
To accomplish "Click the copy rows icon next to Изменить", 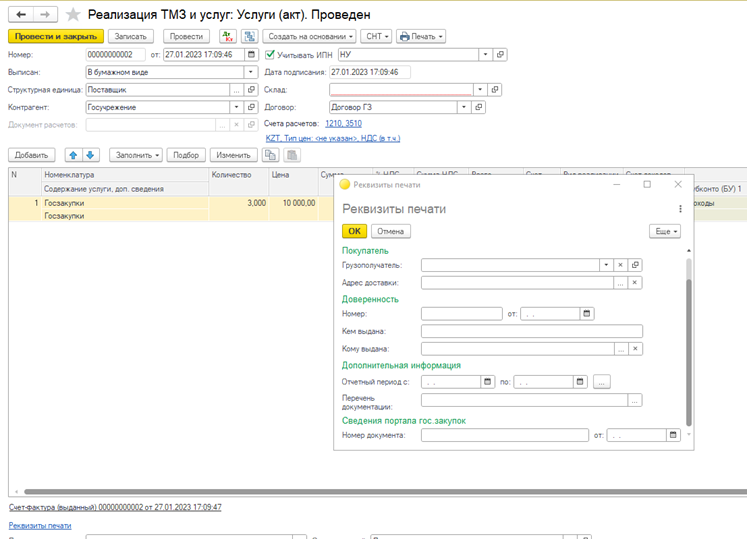I will (x=270, y=155).
